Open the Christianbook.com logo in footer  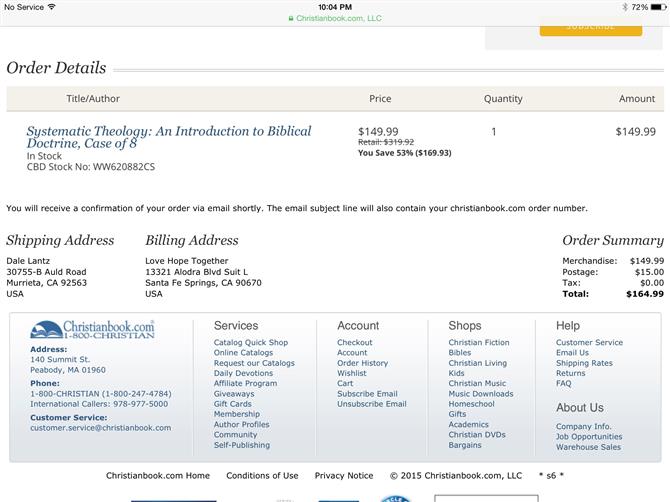[92, 330]
